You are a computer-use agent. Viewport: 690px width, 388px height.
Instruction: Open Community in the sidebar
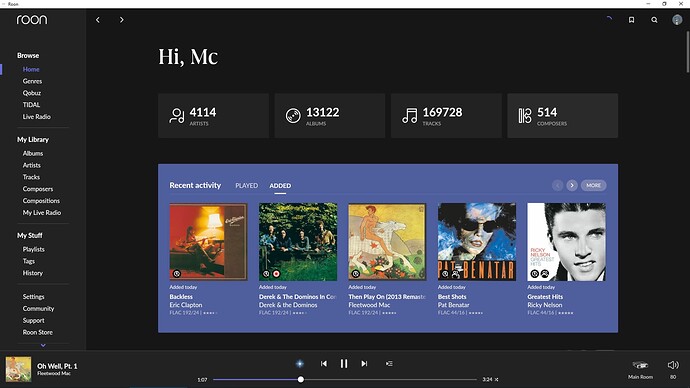click(x=38, y=309)
